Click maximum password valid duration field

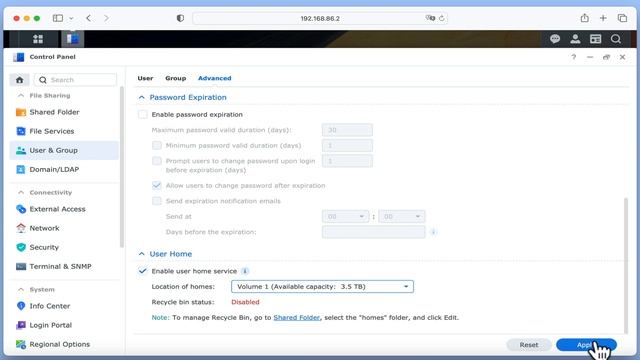tap(347, 130)
